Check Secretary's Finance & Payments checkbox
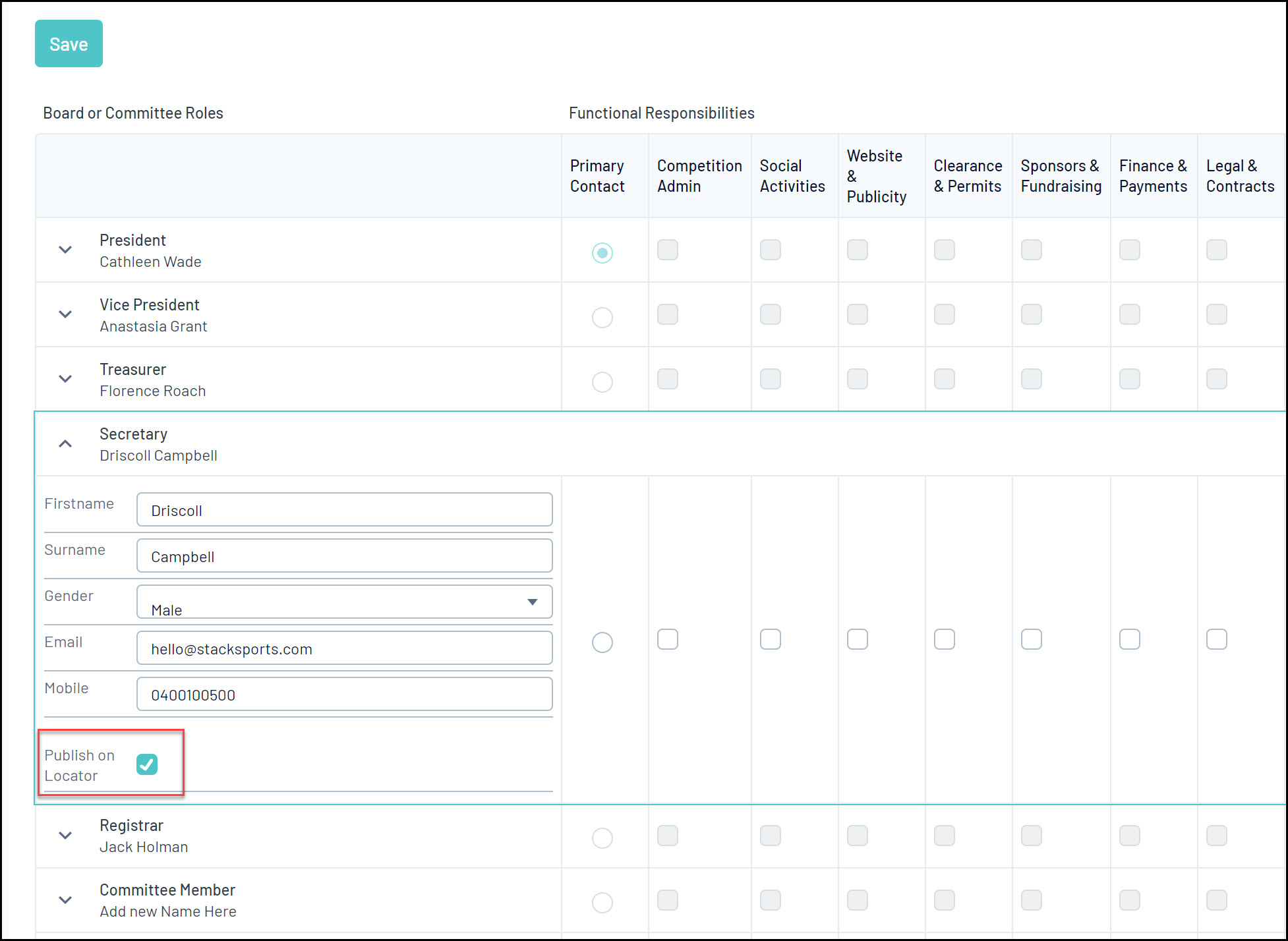Image resolution: width=1288 pixels, height=941 pixels. point(1129,639)
